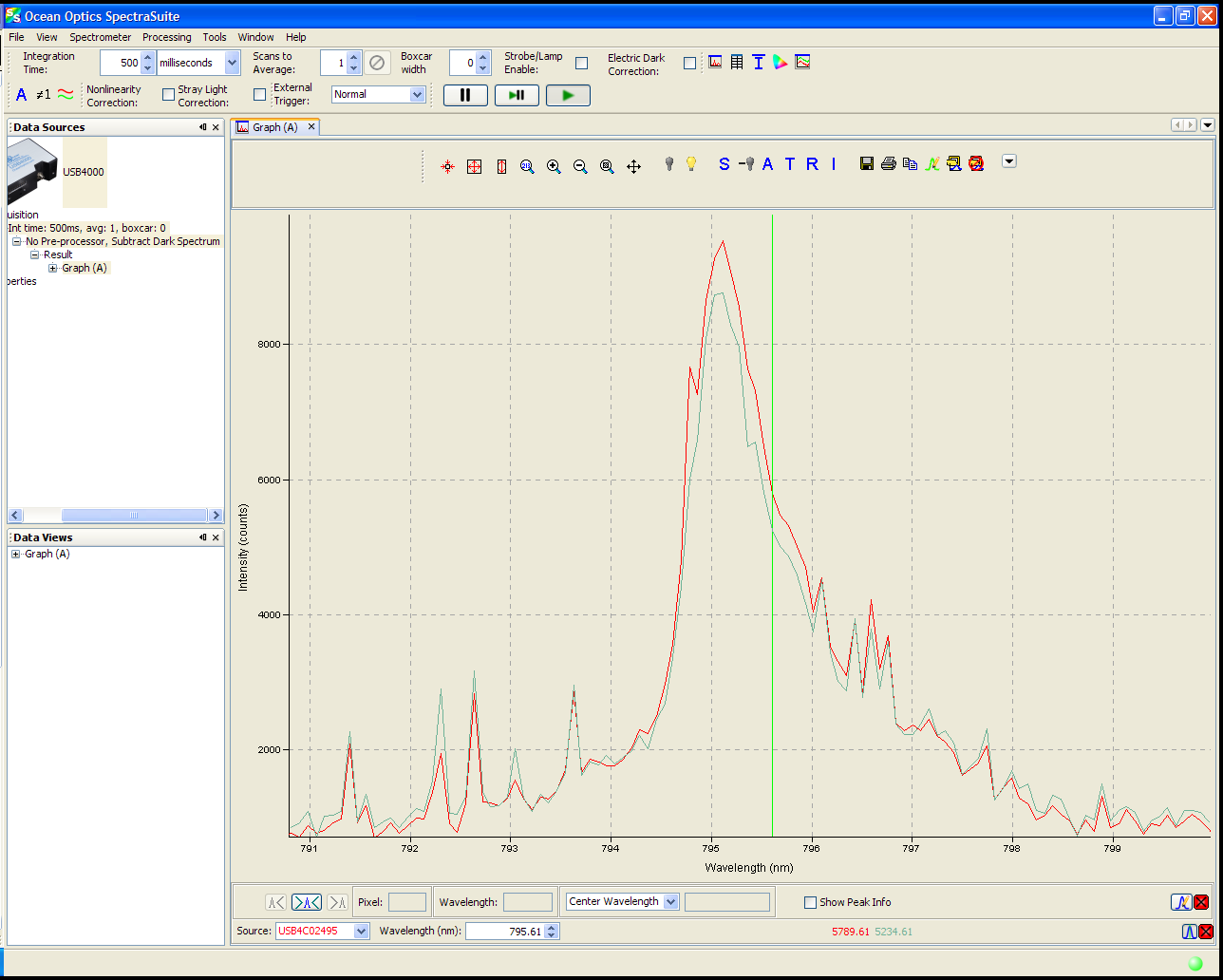This screenshot has width=1223, height=980.
Task: Open the Spectrometer menu
Action: pos(101,37)
